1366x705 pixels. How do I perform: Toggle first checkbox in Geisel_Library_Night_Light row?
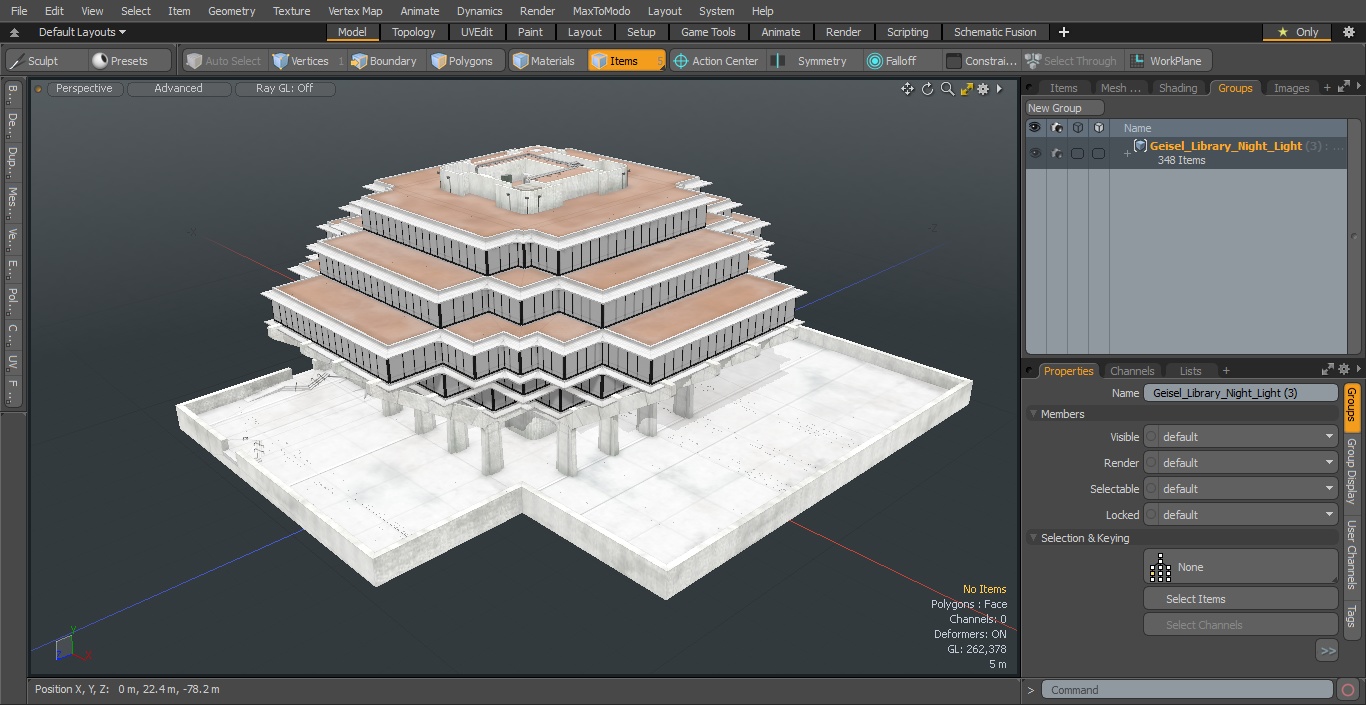(x=1077, y=154)
